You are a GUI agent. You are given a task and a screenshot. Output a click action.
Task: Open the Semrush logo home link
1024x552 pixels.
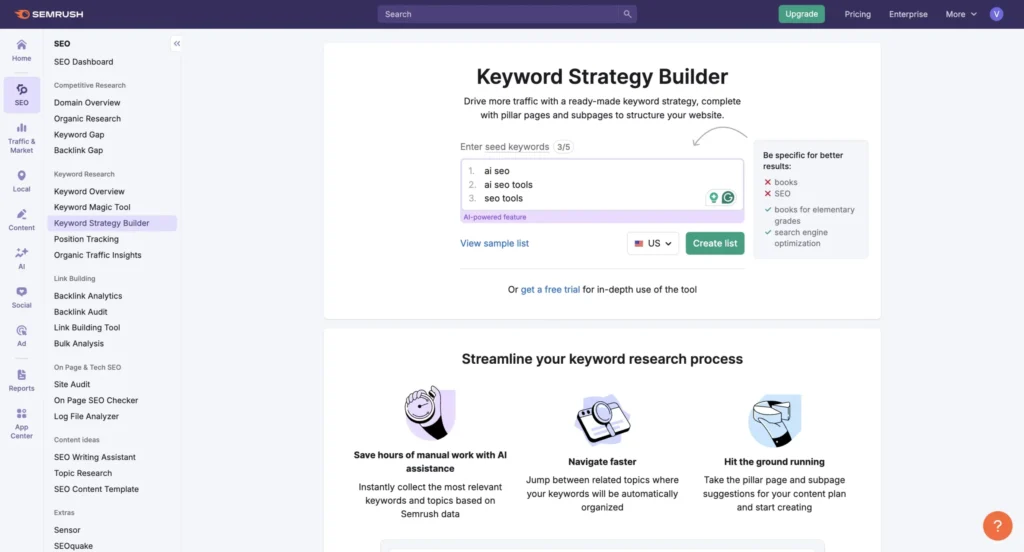[x=49, y=14]
